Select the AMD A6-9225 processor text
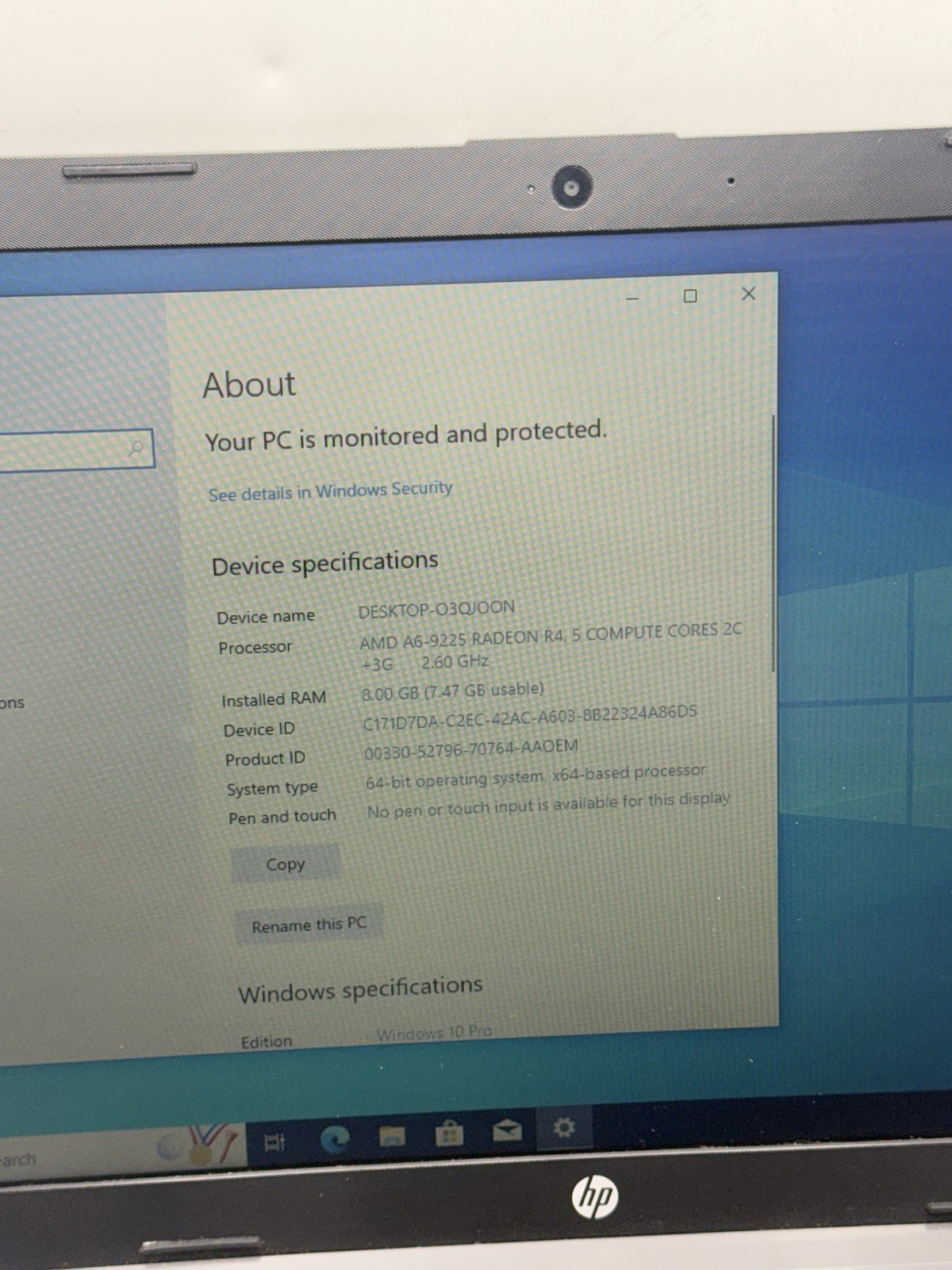 click(551, 645)
